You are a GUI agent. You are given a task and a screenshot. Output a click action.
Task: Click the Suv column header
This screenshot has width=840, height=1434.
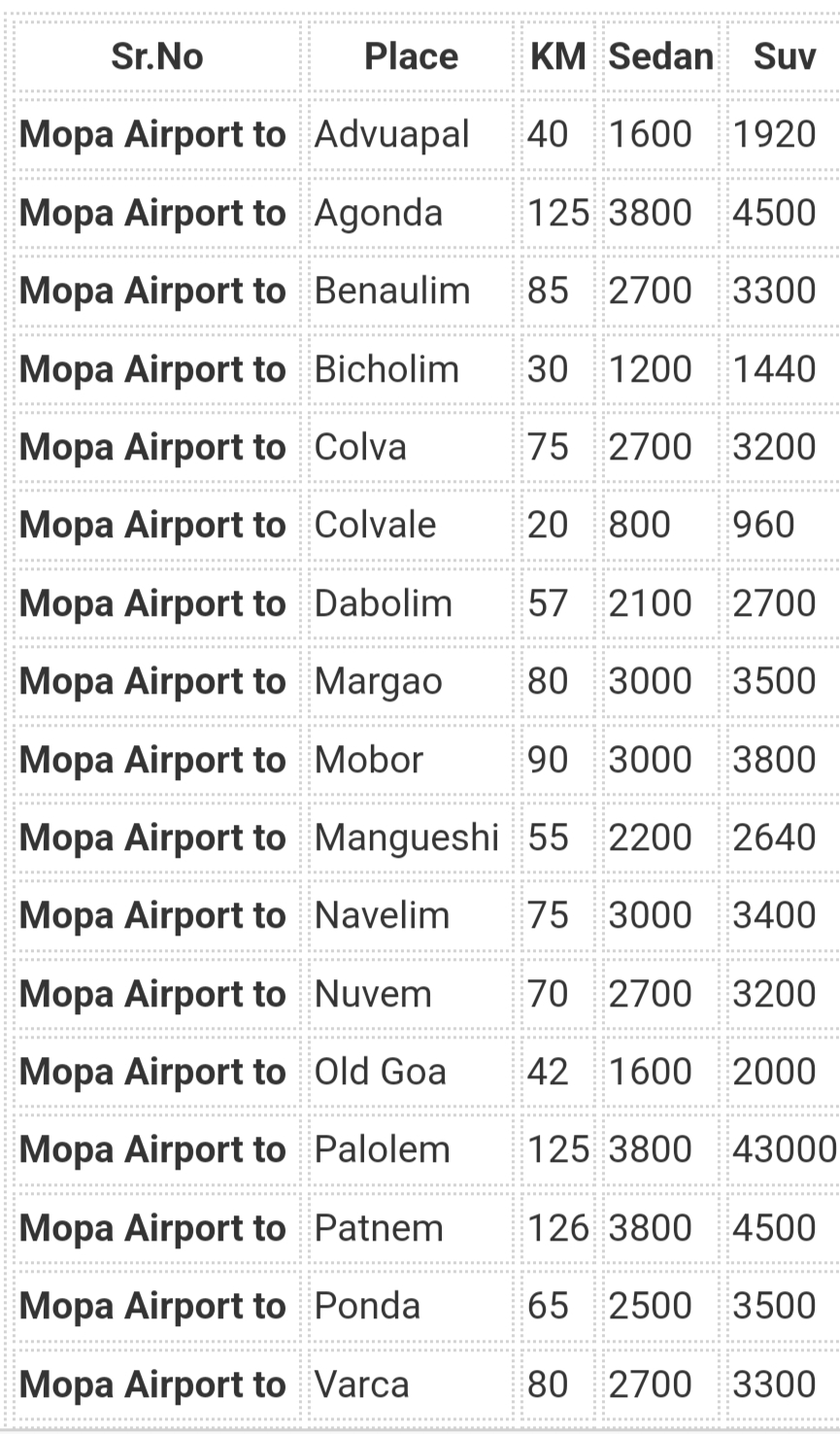point(785,56)
